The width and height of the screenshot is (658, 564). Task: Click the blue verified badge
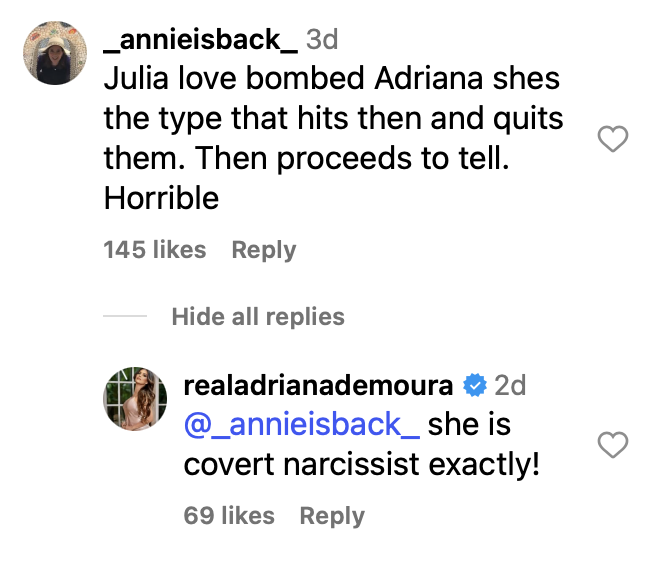[x=476, y=385]
